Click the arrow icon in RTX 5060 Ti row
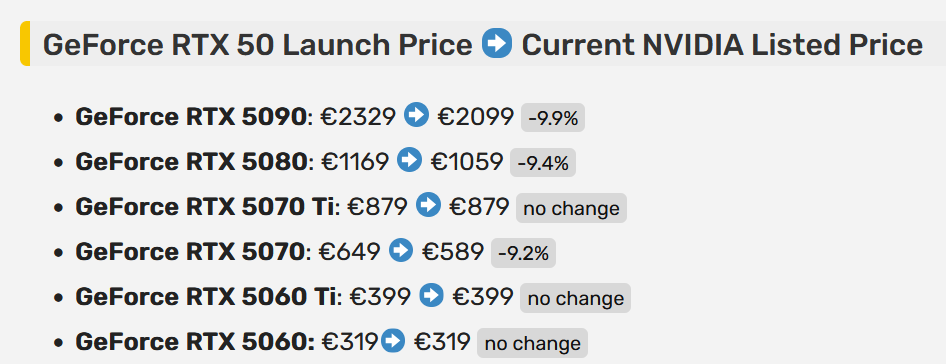The height and width of the screenshot is (364, 946). click(x=431, y=295)
